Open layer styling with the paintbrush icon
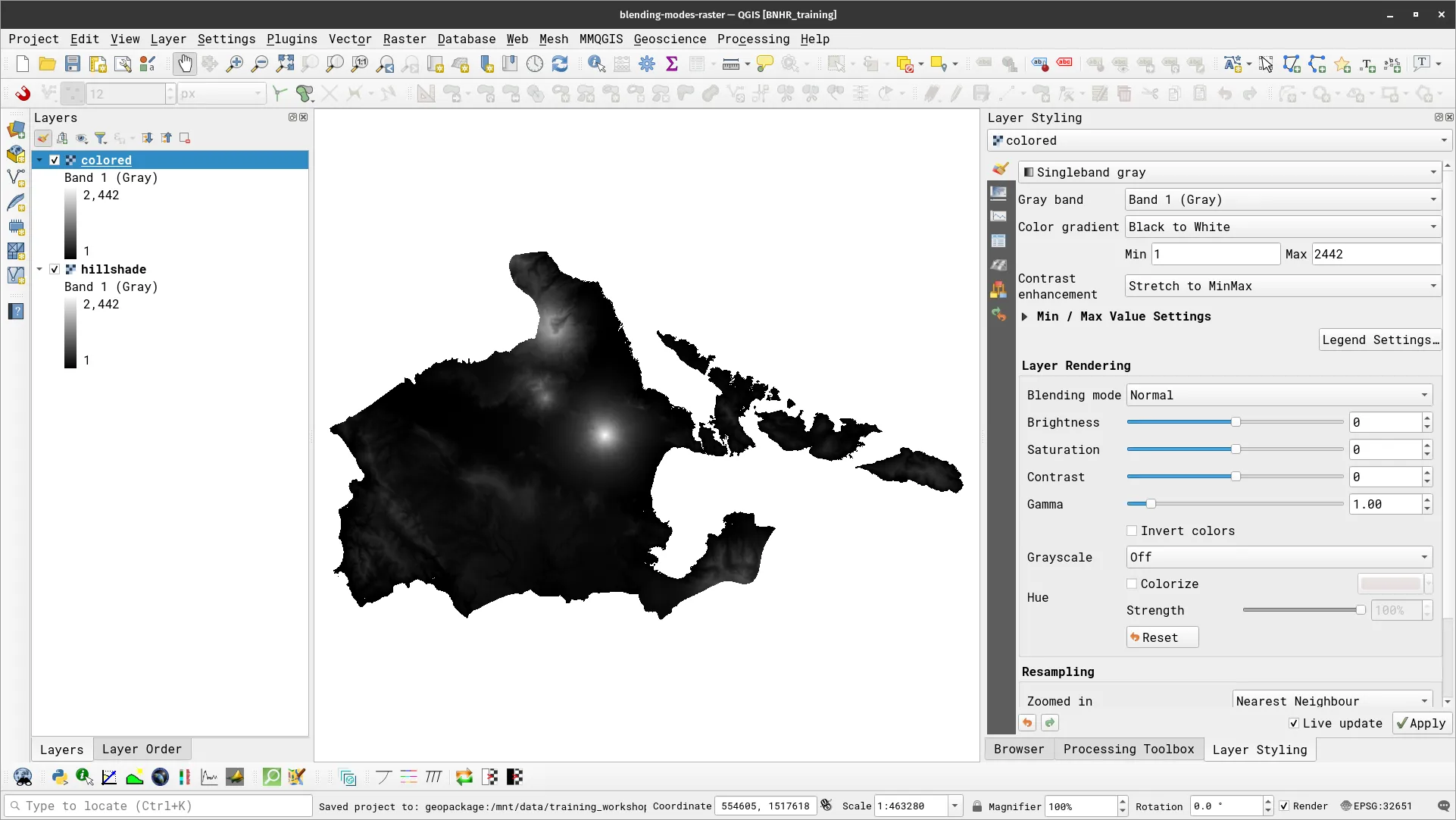The width and height of the screenshot is (1456, 820). (x=42, y=138)
